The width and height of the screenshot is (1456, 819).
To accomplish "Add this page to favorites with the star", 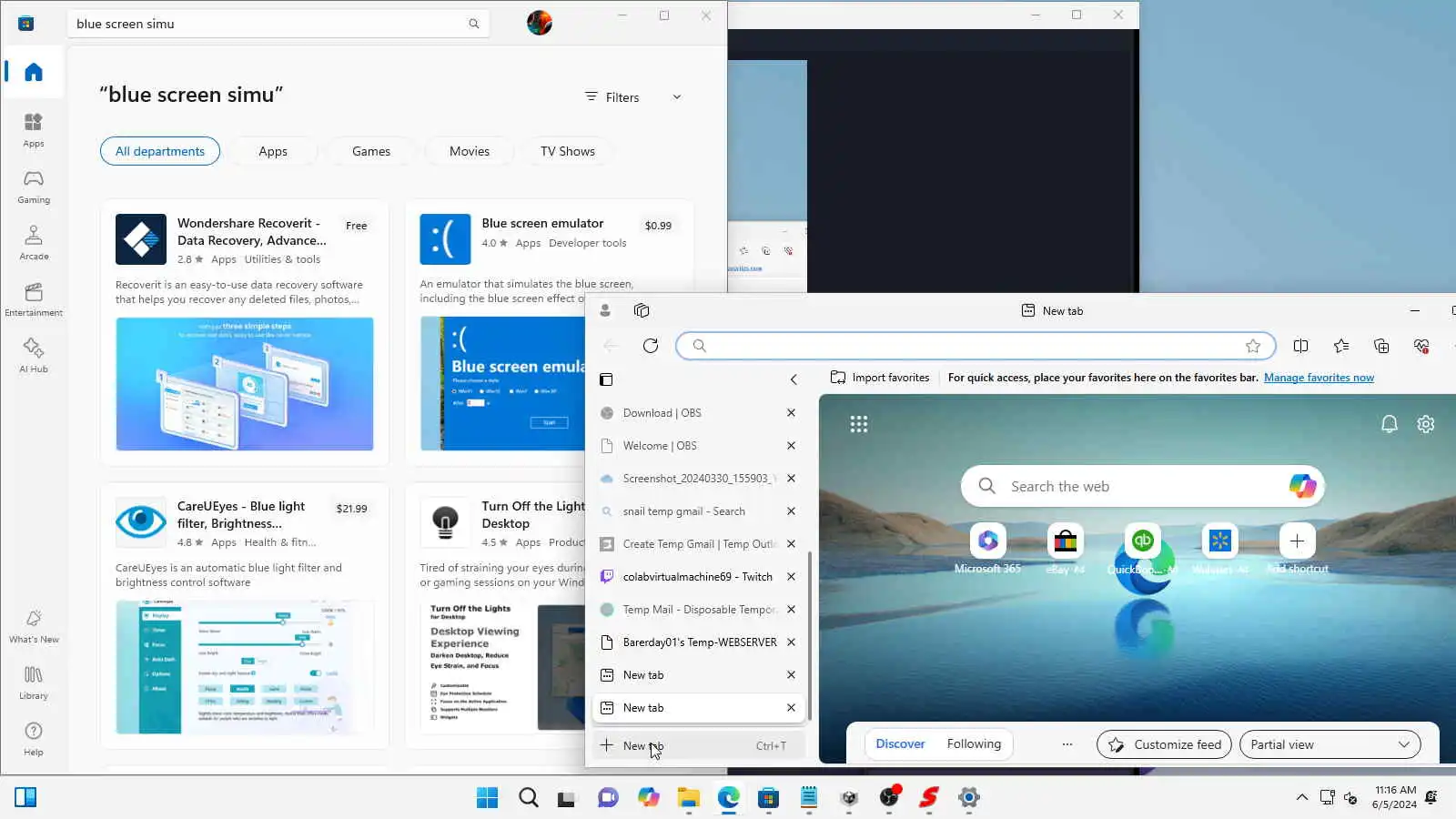I will pyautogui.click(x=1253, y=346).
